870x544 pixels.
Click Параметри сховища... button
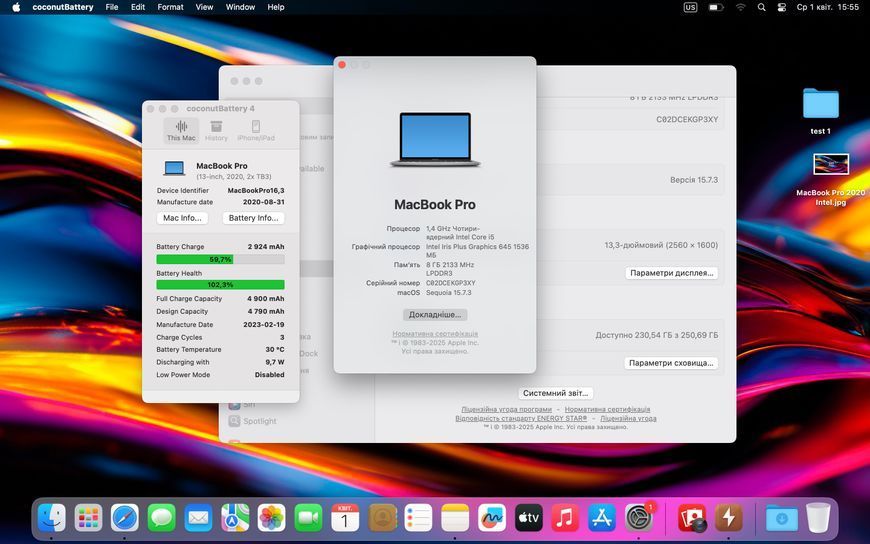click(671, 363)
